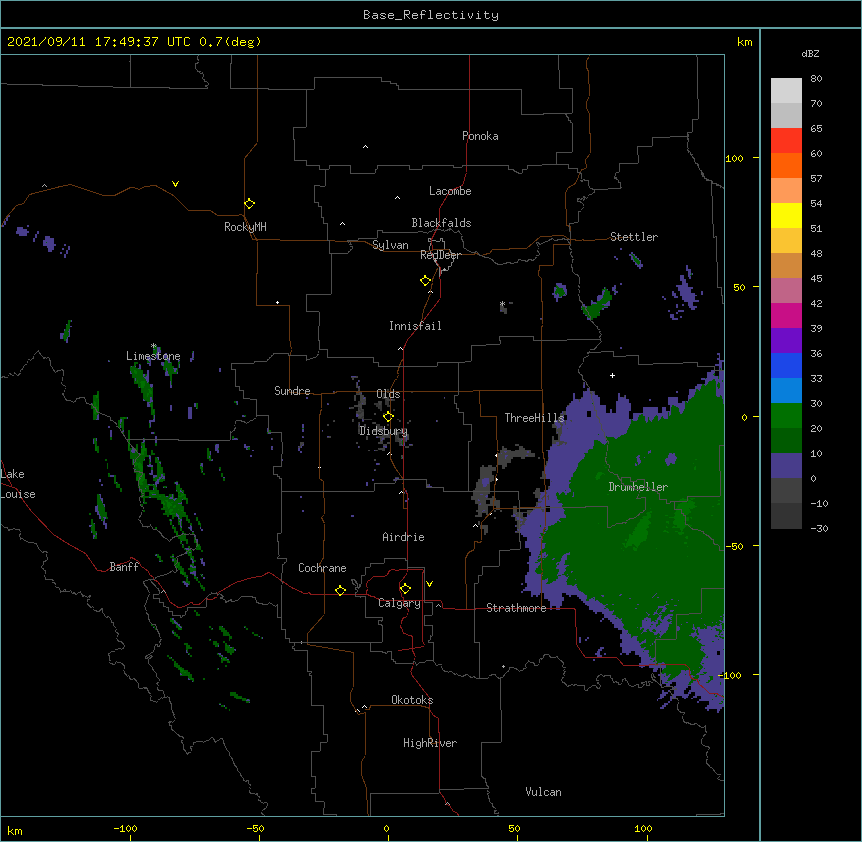Click the yellow diamond marker beside Olds
862x842 pixels.
[x=388, y=417]
